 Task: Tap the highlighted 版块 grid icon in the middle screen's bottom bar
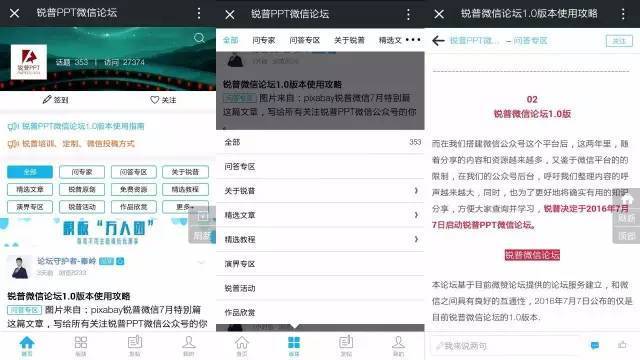[294, 346]
